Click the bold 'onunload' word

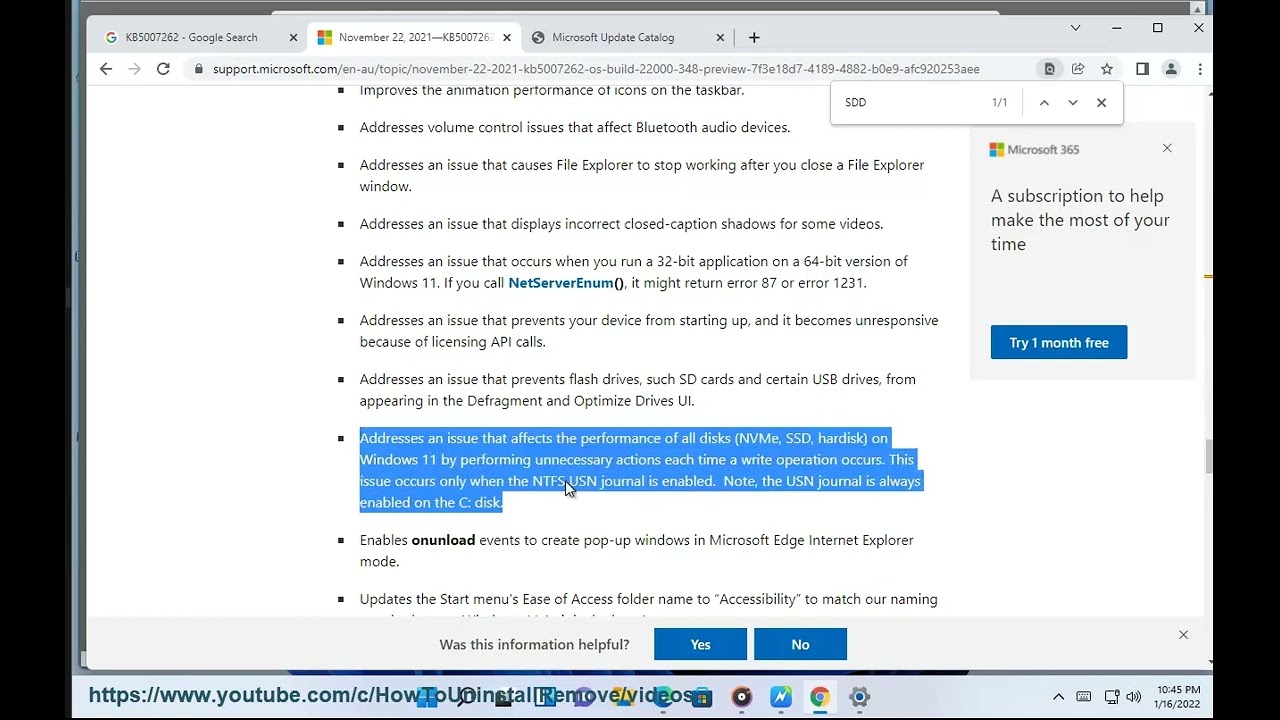pos(443,540)
